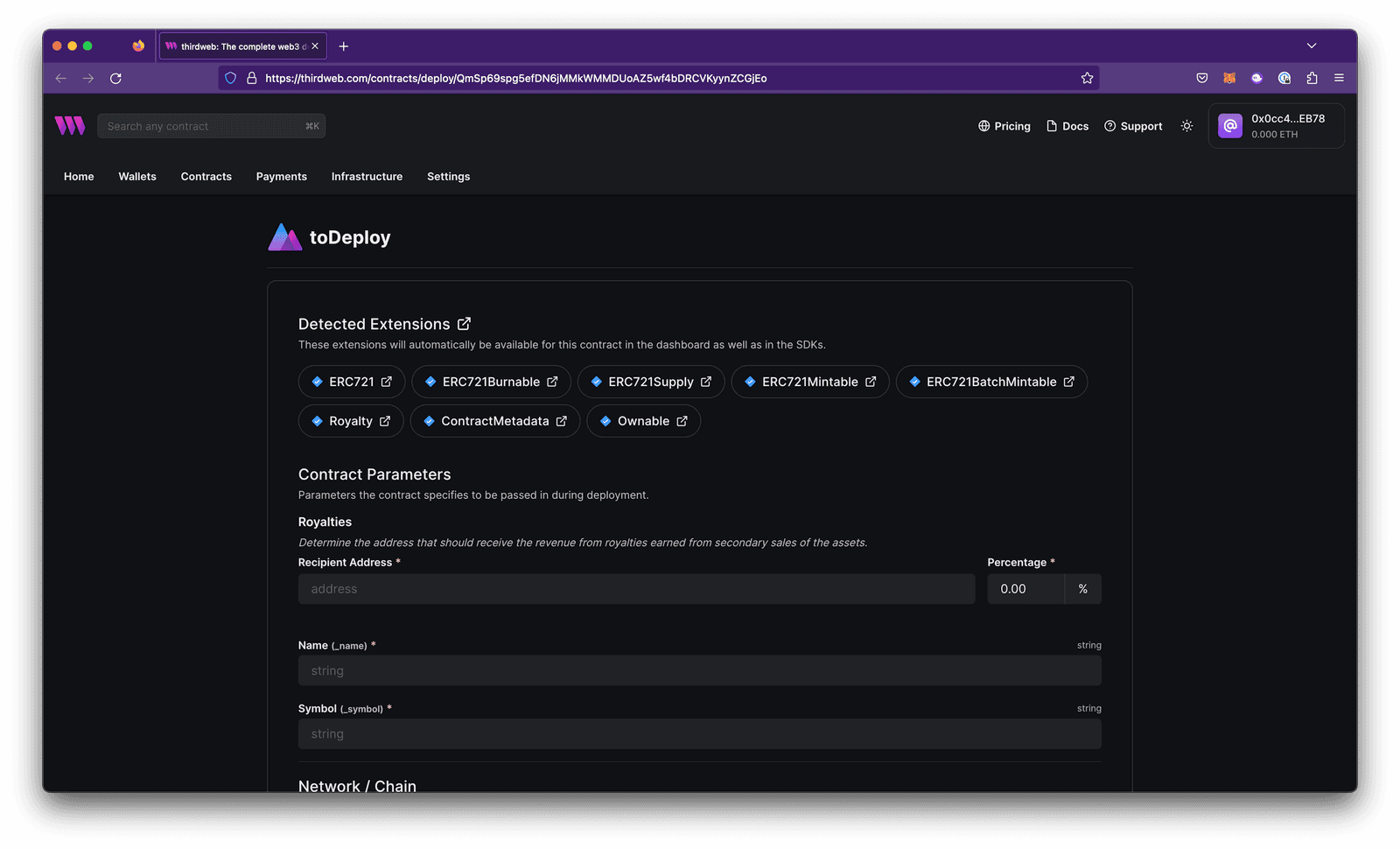
Task: Click the Recipient Address input field
Action: [636, 588]
